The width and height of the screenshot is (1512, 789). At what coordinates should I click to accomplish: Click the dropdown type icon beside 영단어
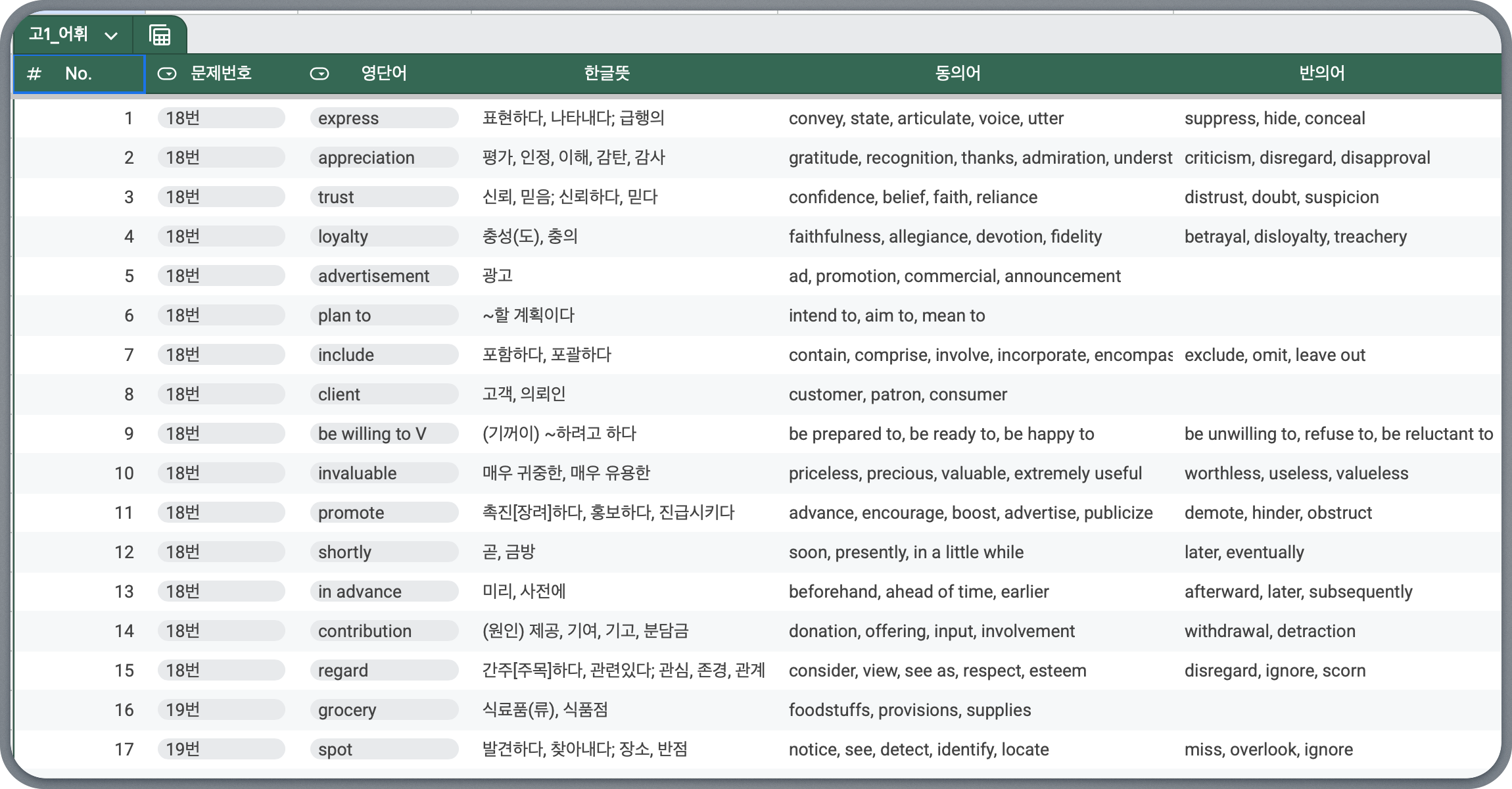click(319, 74)
